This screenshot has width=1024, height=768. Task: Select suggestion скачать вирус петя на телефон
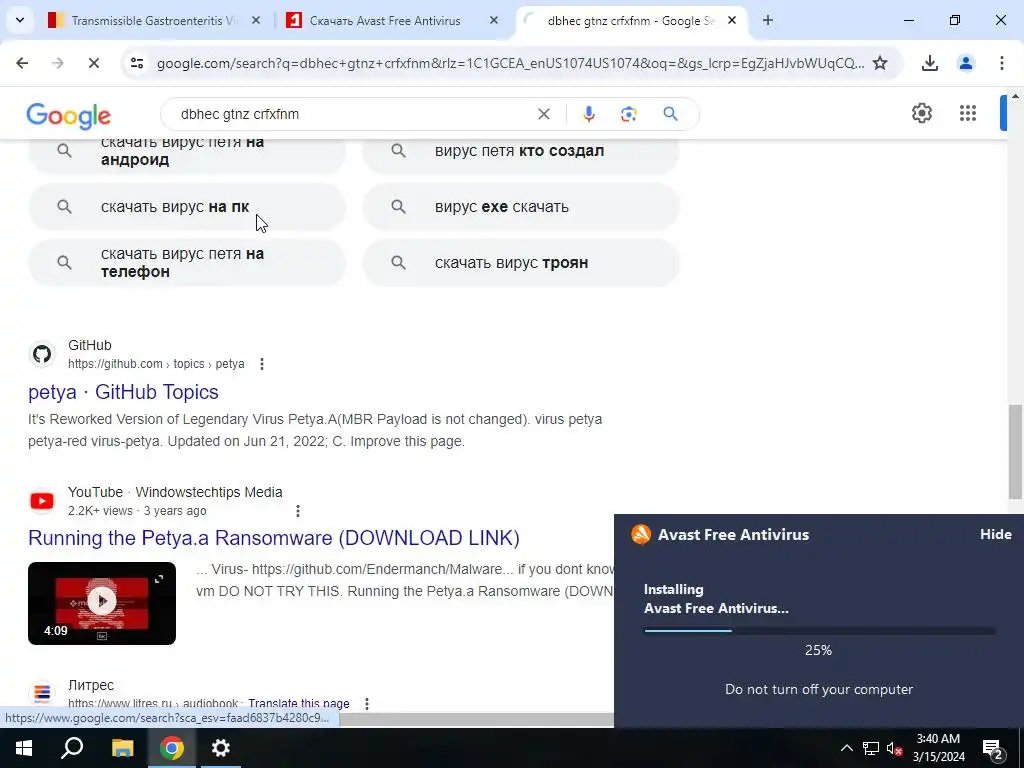pos(187,263)
